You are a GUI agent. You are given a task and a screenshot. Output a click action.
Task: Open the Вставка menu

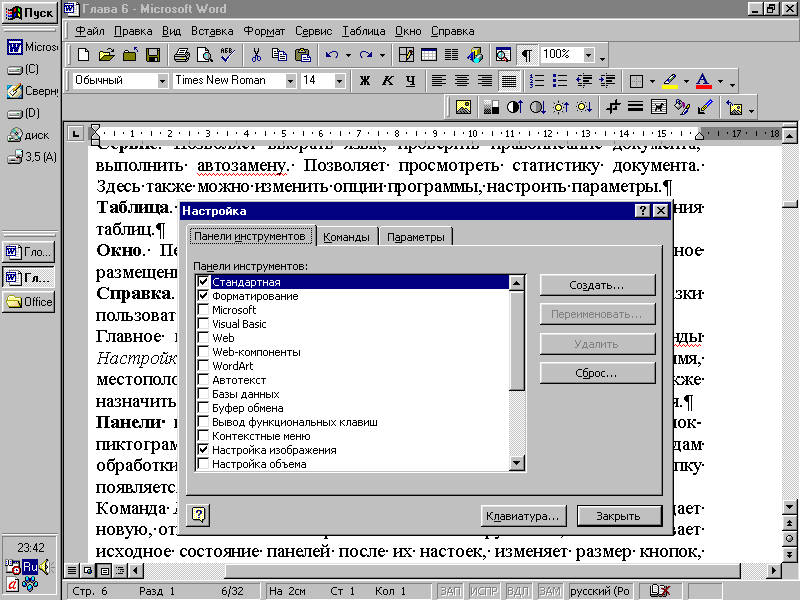212,31
